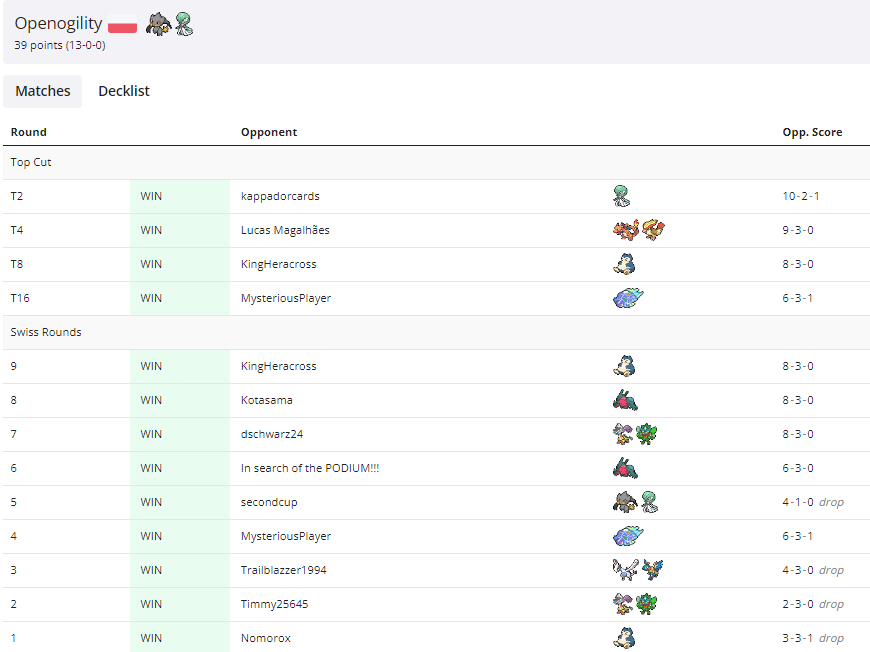
Task: Click the T8 round label
Action: pyautogui.click(x=17, y=264)
